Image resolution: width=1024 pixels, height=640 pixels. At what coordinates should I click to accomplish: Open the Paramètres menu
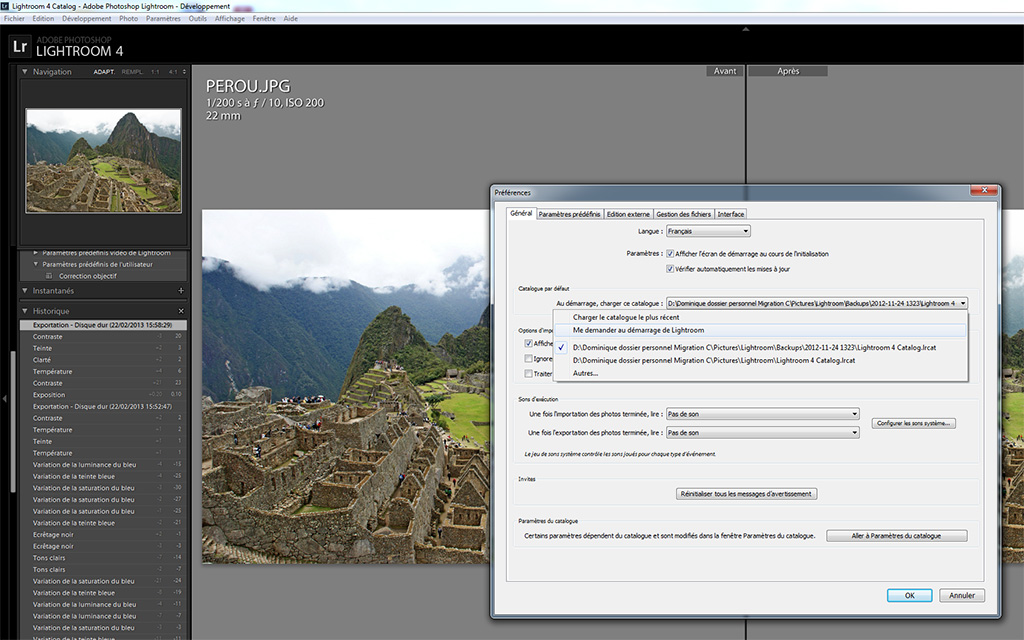[x=163, y=19]
